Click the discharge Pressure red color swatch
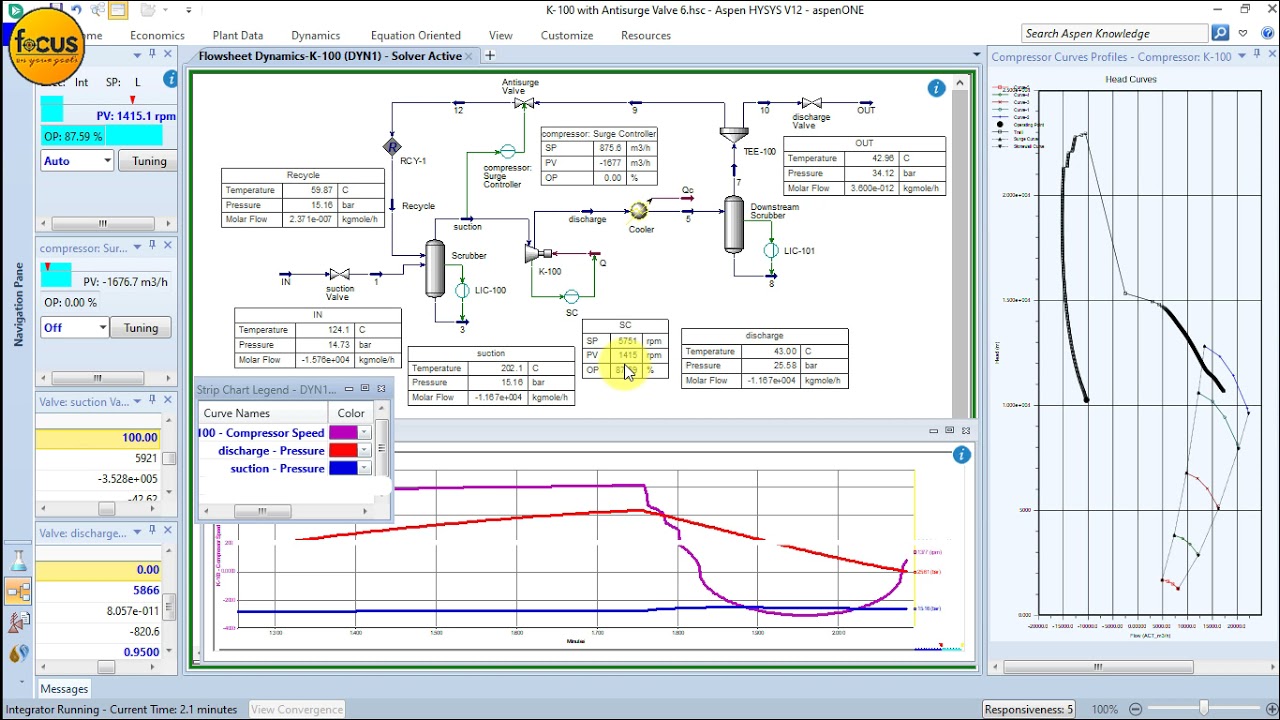The width and height of the screenshot is (1280, 720). coord(343,451)
